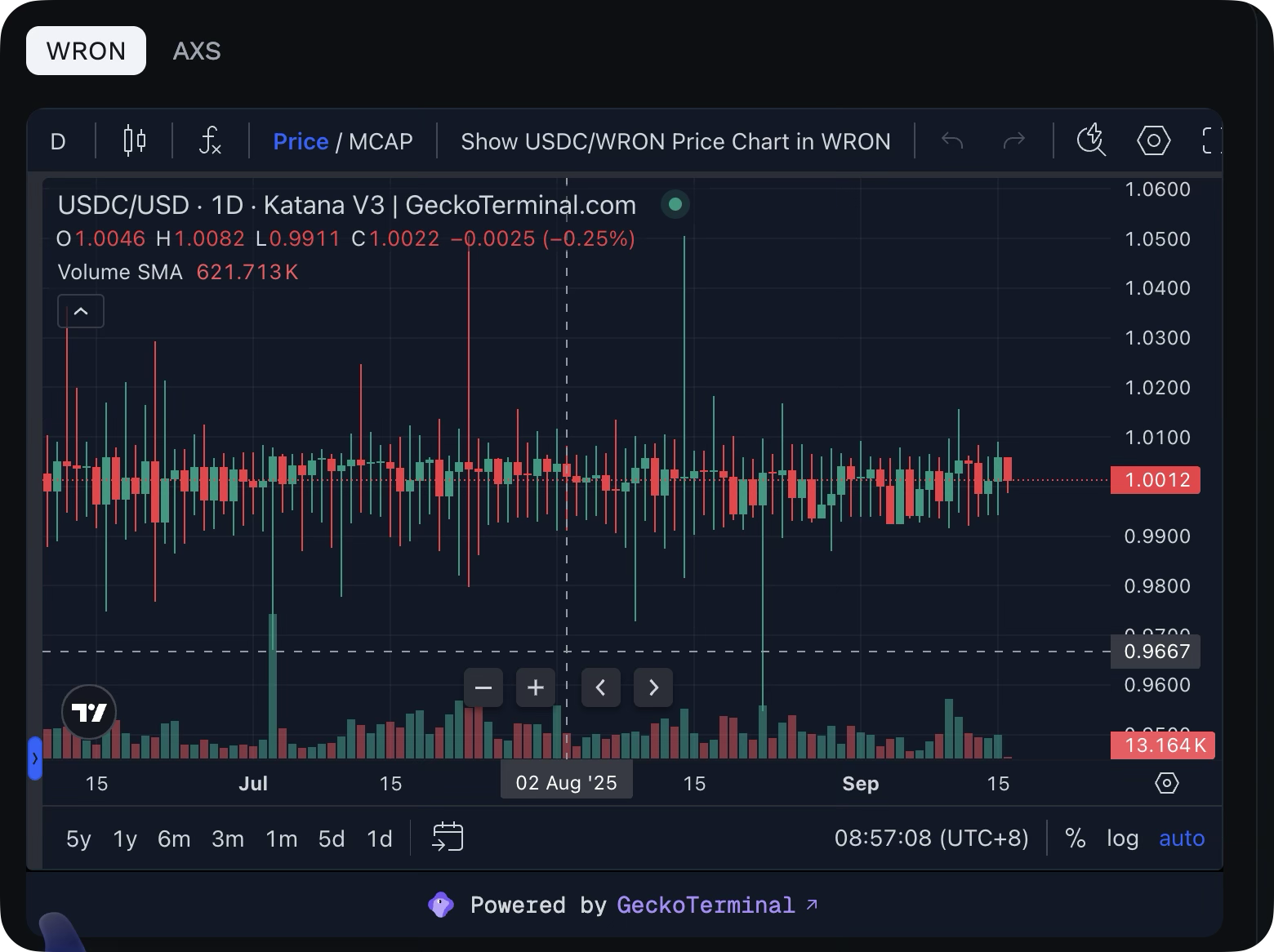
Task: Open chart settings via the hexagon gear icon
Action: pos(1153,140)
